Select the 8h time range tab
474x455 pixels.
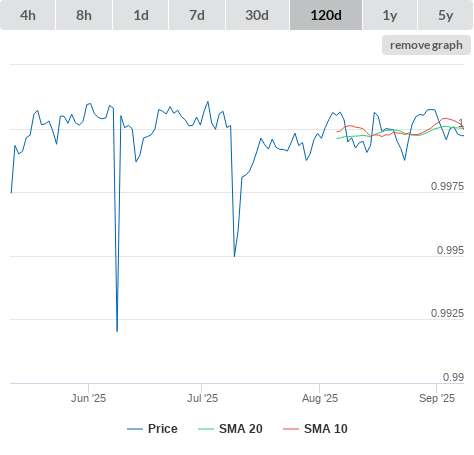tap(84, 15)
